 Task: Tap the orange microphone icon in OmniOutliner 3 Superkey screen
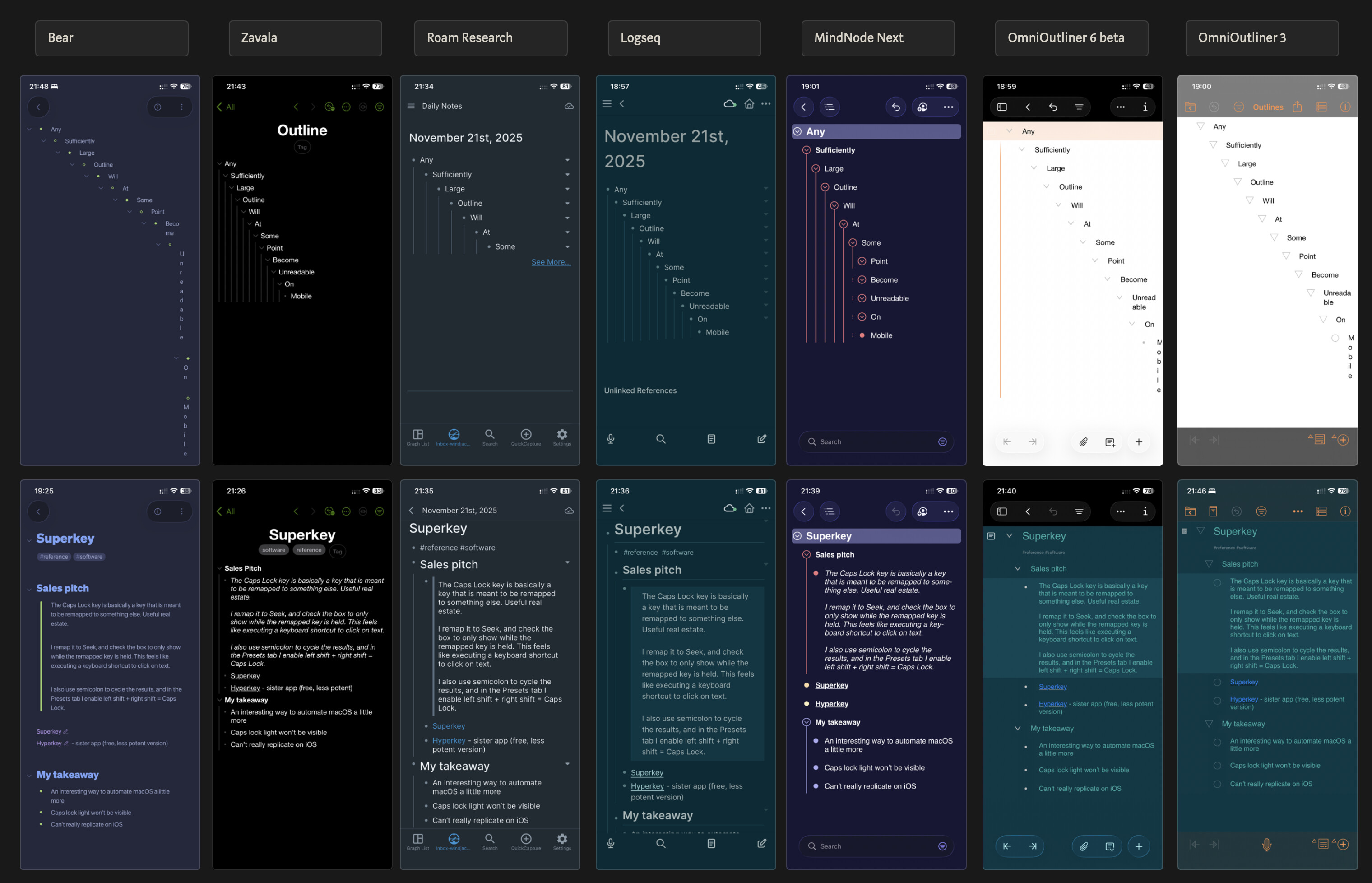1266,844
